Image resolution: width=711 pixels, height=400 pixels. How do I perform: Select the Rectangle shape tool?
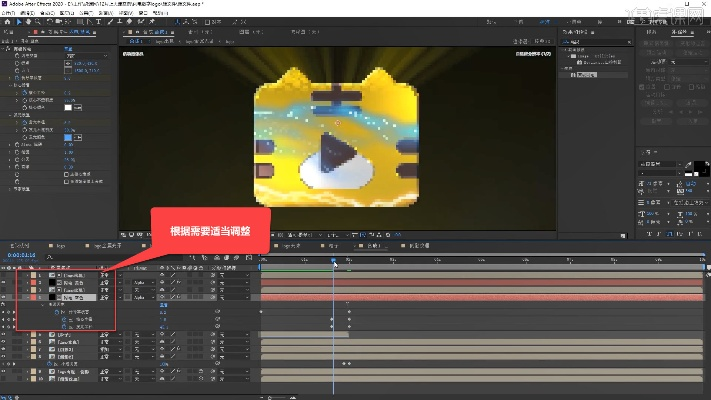[80, 22]
